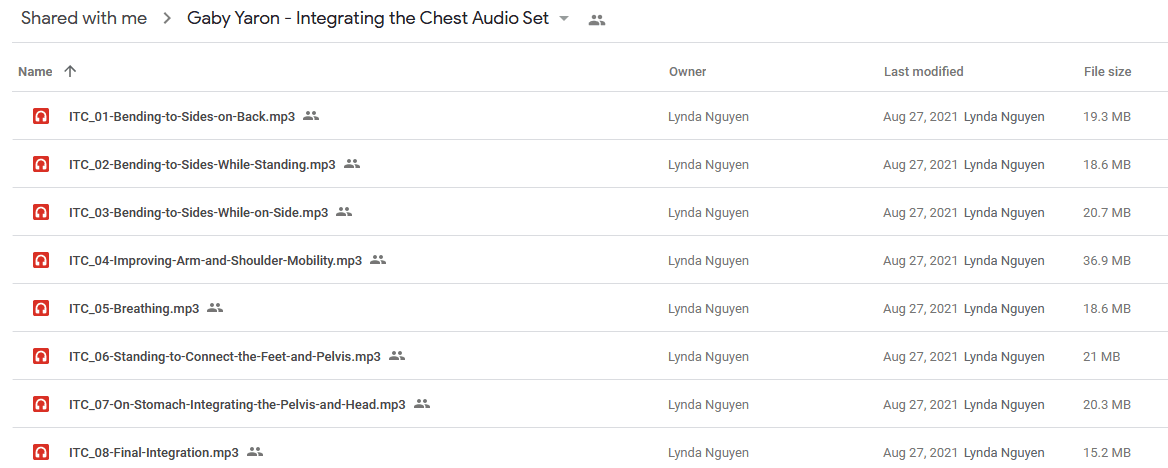Expand breadcrumb chevron after Shared with me
The image size is (1168, 468).
pos(168,19)
